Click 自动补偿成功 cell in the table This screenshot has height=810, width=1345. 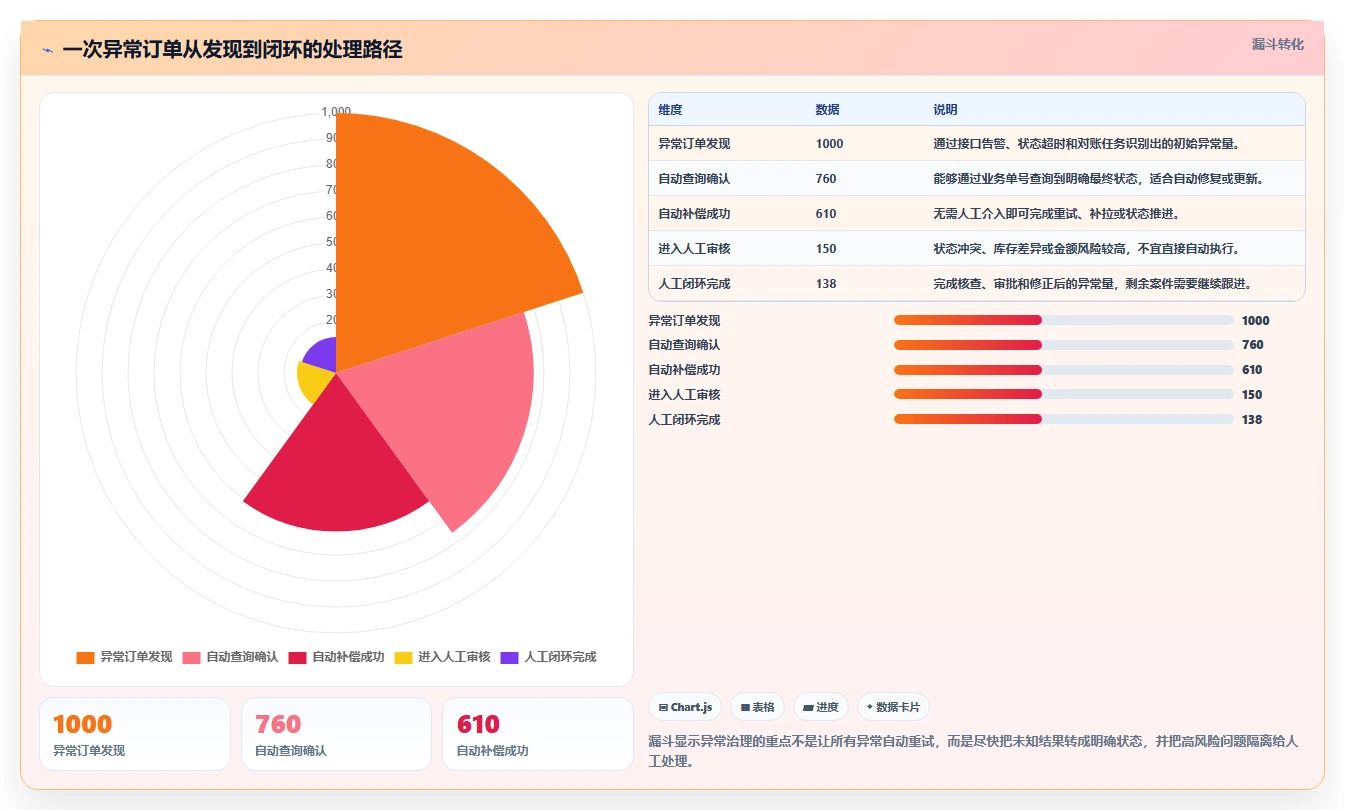tap(694, 214)
